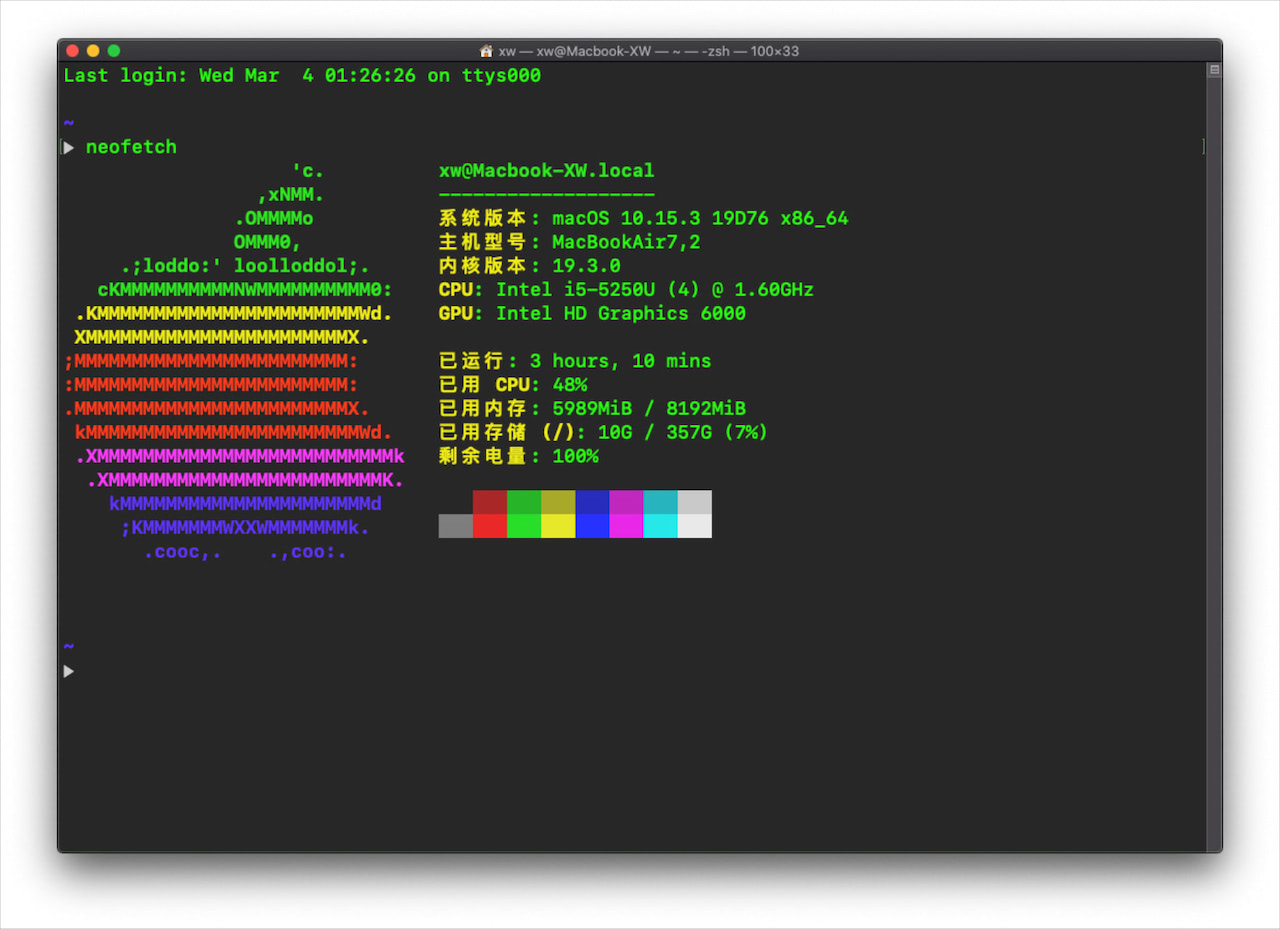Select the neofetch command text
Screen dimensions: 1280x929
(x=131, y=147)
